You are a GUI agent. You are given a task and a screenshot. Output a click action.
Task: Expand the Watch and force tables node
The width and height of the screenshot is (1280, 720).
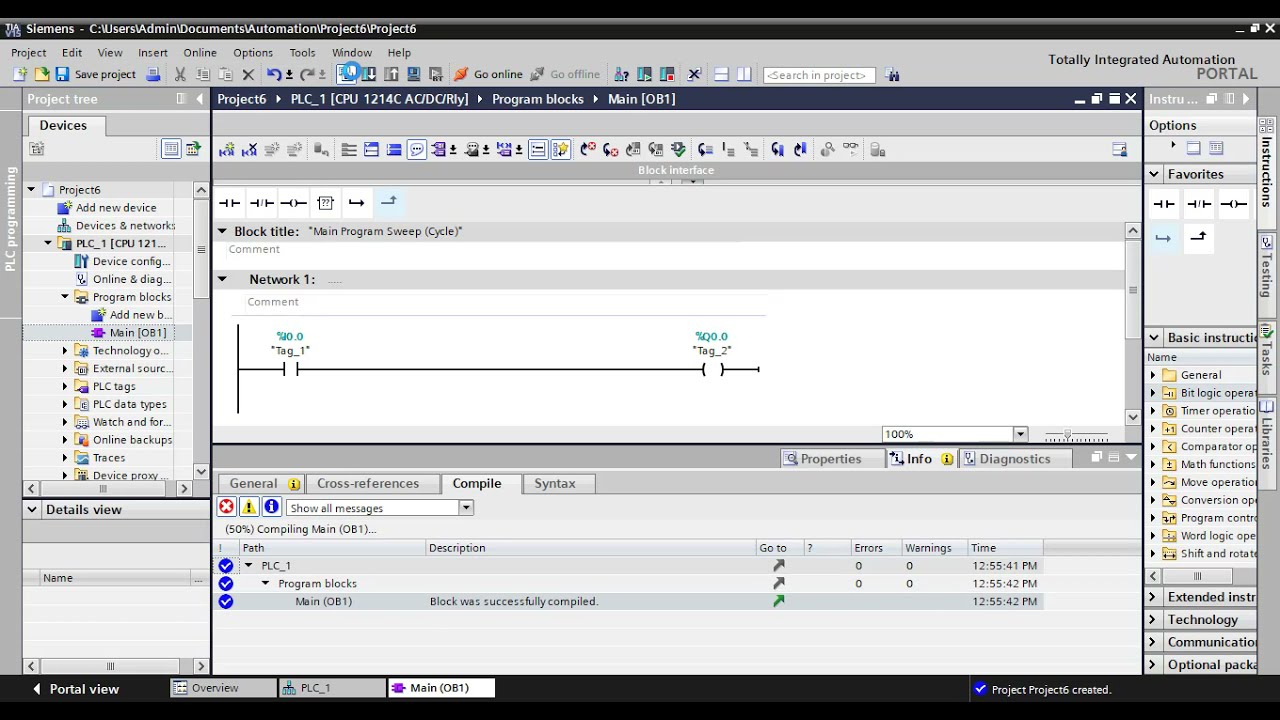coord(65,422)
